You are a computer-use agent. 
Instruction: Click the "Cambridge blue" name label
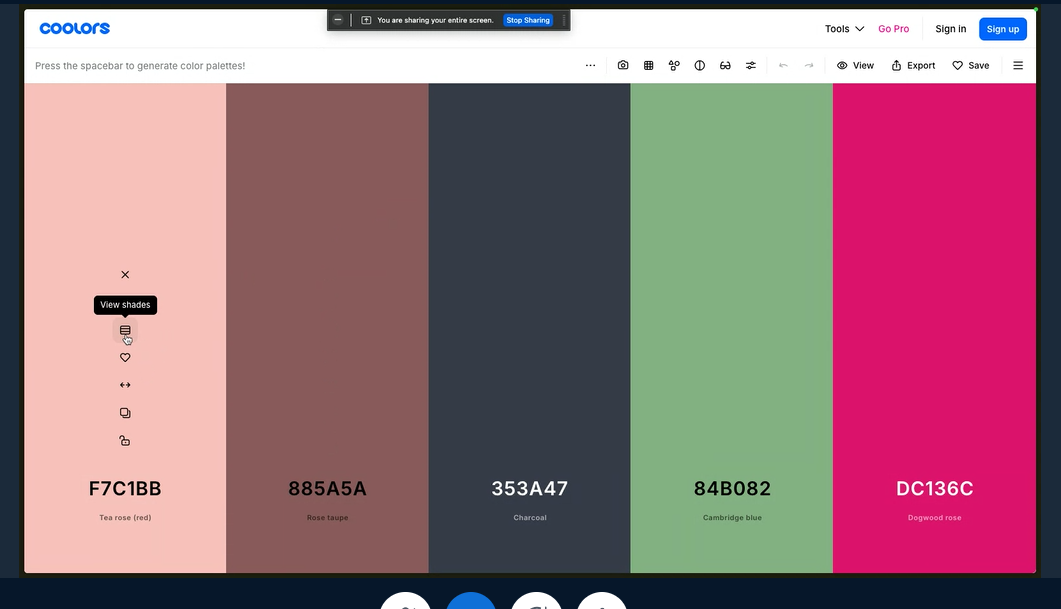click(x=732, y=518)
